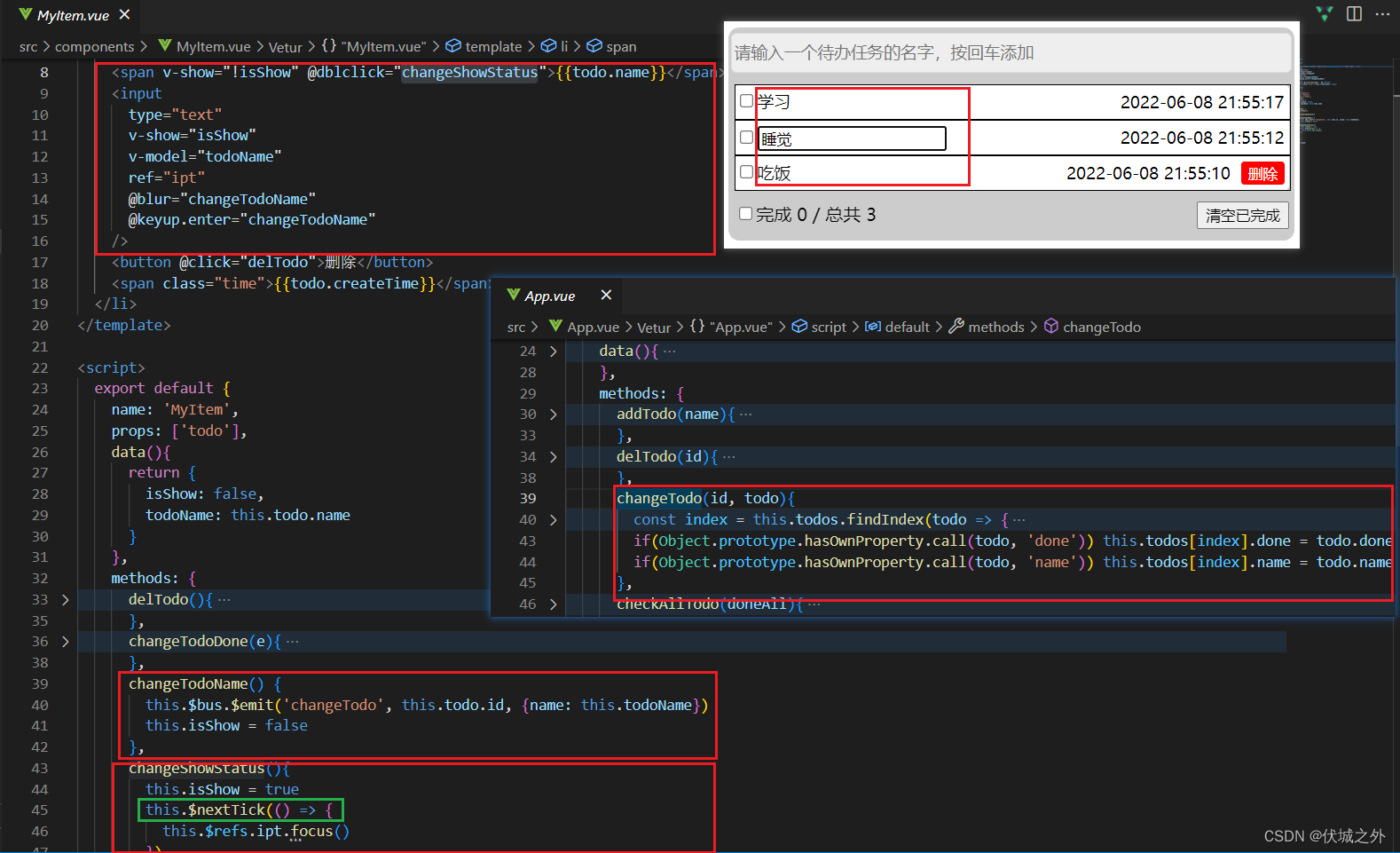The image size is (1400, 853).
Task: Select 'template' breadcrumb in MyItem.vue
Action: (493, 46)
